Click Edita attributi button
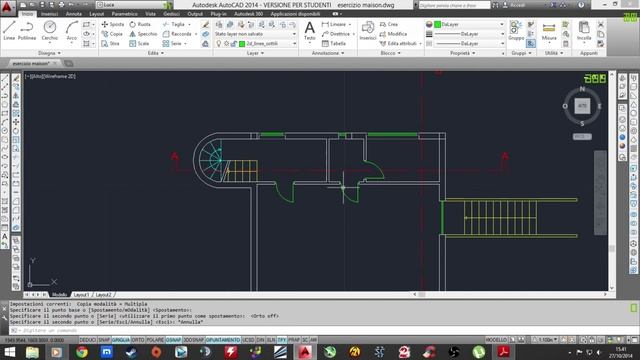This screenshot has width=640, height=360. coord(400,43)
